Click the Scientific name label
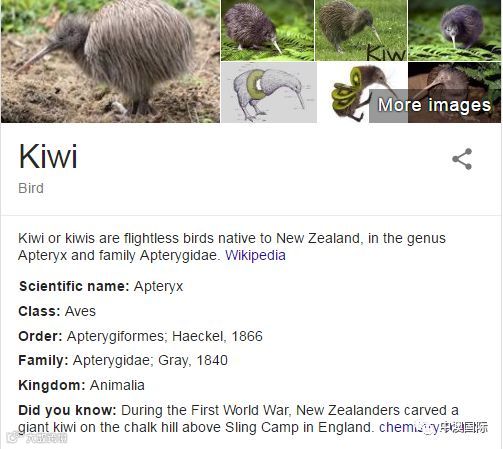Viewport: 503px width, 449px height. [74, 286]
